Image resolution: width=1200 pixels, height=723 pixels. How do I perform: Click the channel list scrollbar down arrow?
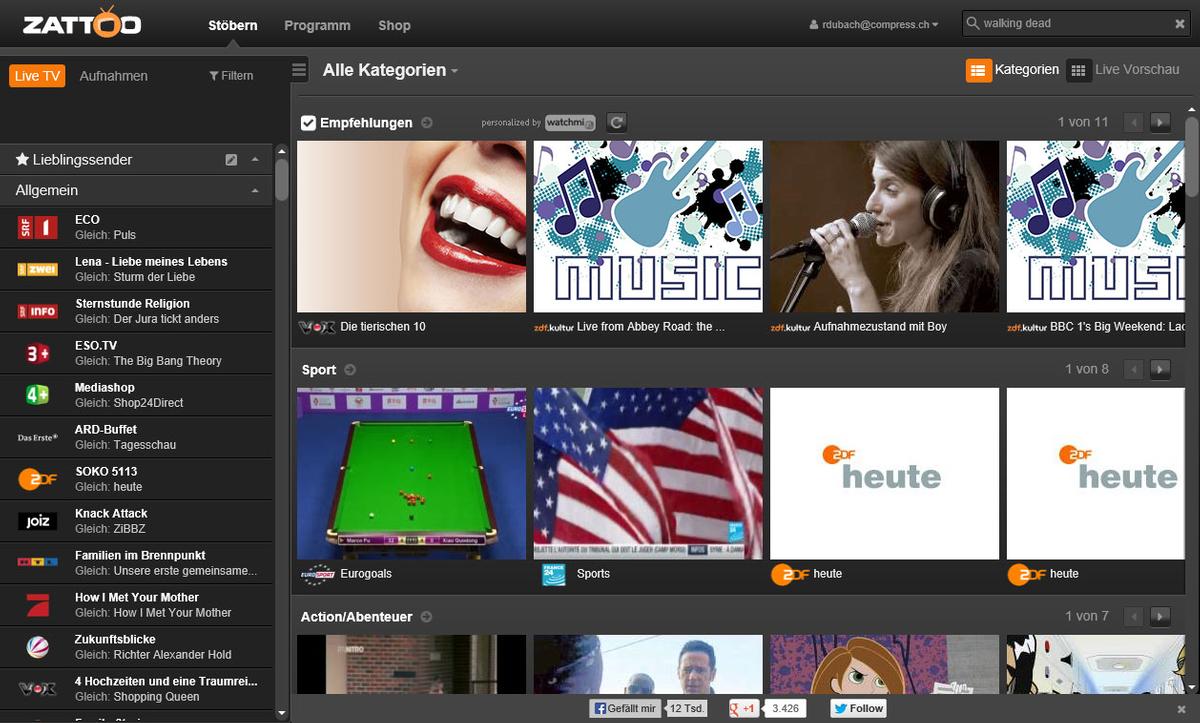click(x=282, y=713)
